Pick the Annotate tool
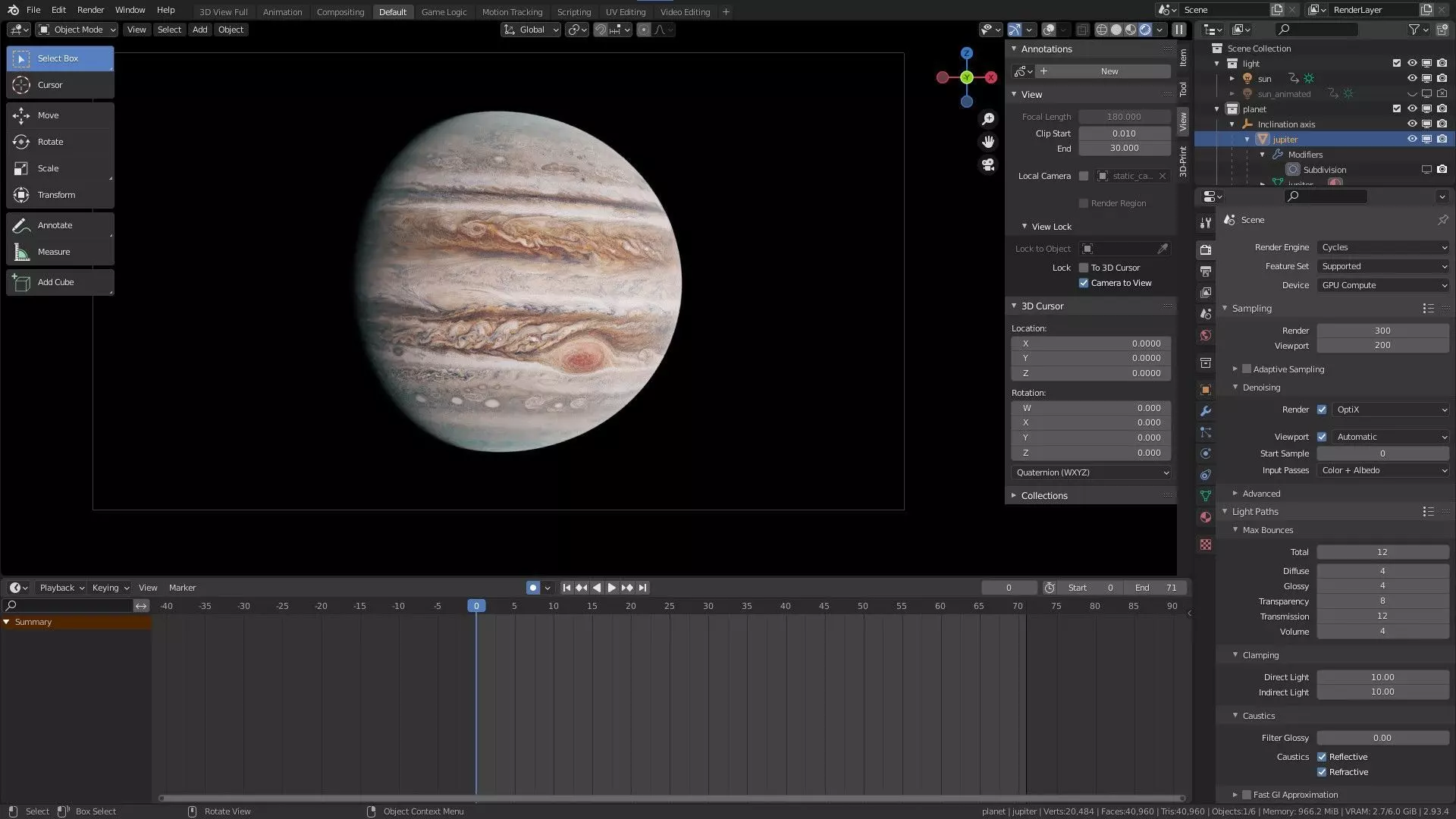Screen dimensions: 1456x819 coord(60,225)
